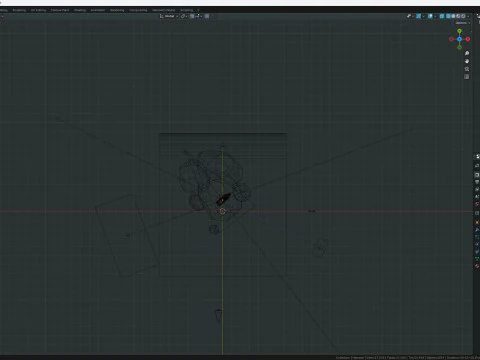Open the Render properties tab

pyautogui.click(x=477, y=175)
